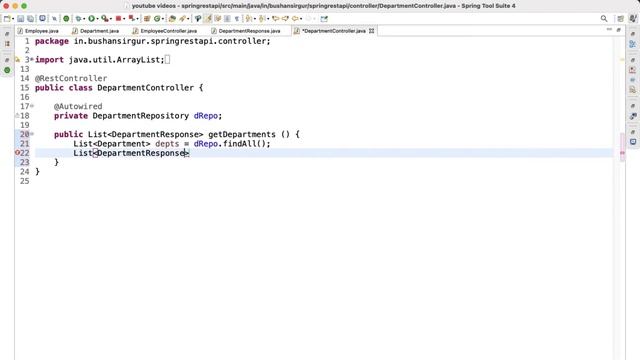Click the New Java Class icon
This screenshot has height=360, width=640.
click(157, 18)
